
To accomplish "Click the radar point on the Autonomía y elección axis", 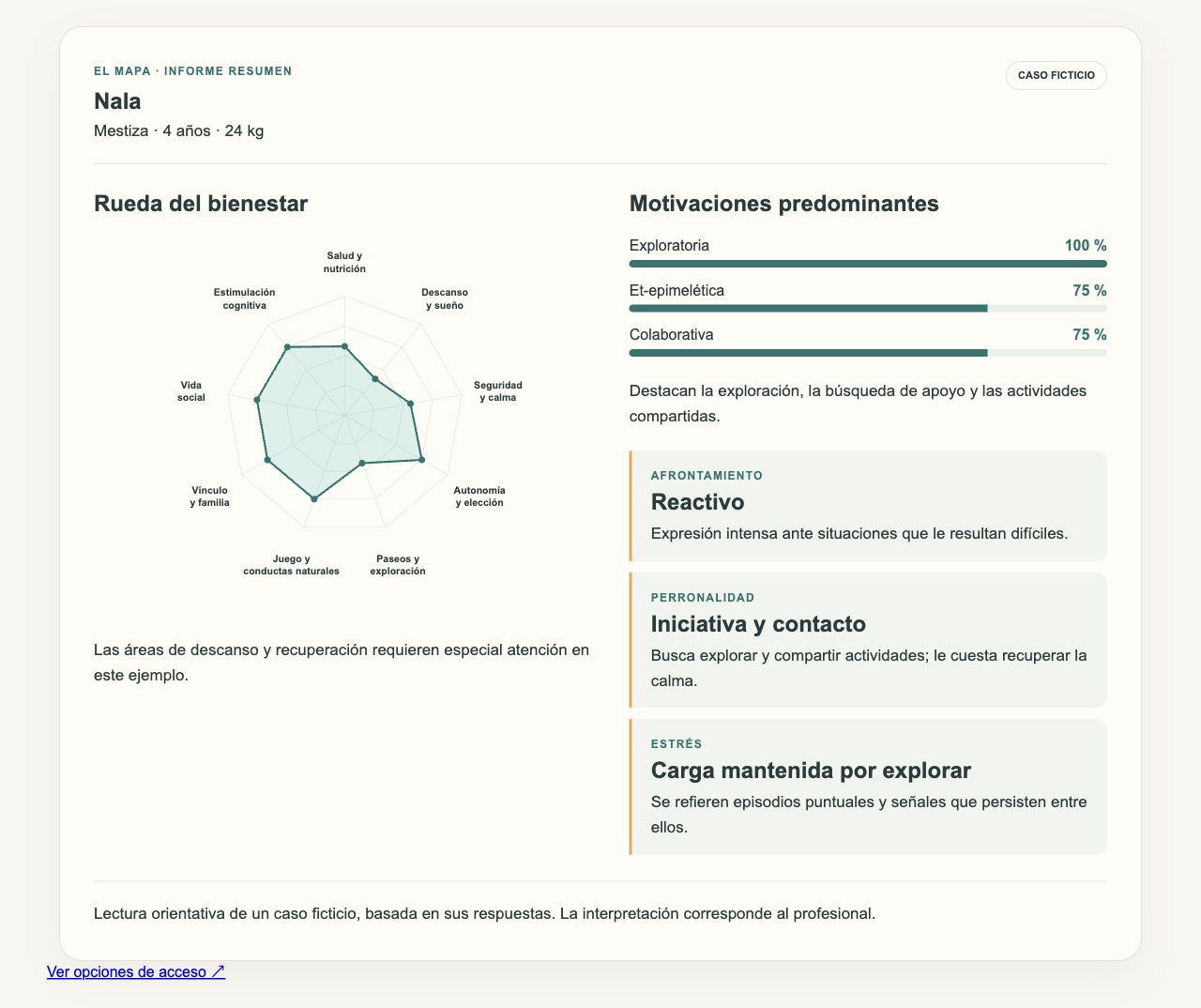I will click(x=421, y=460).
